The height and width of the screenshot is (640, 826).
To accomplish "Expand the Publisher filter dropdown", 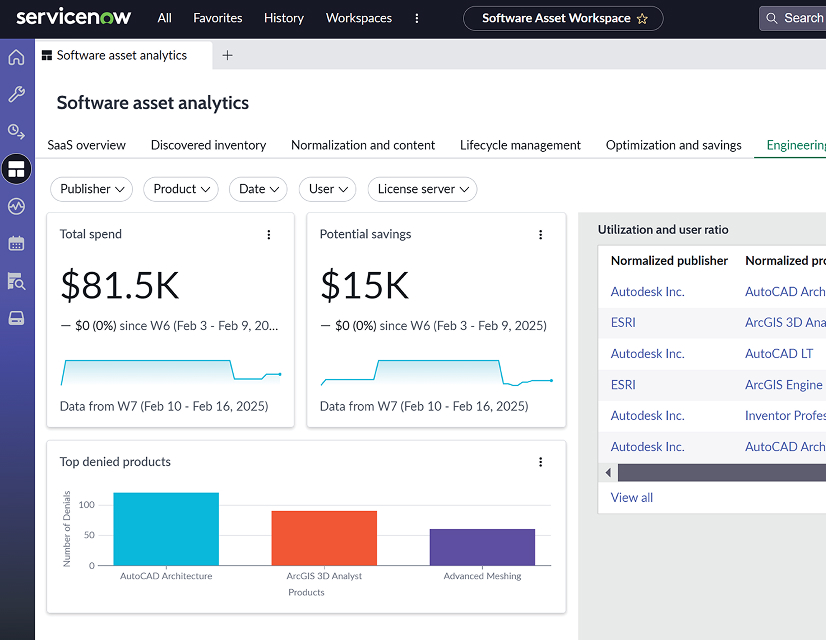I will 91,189.
